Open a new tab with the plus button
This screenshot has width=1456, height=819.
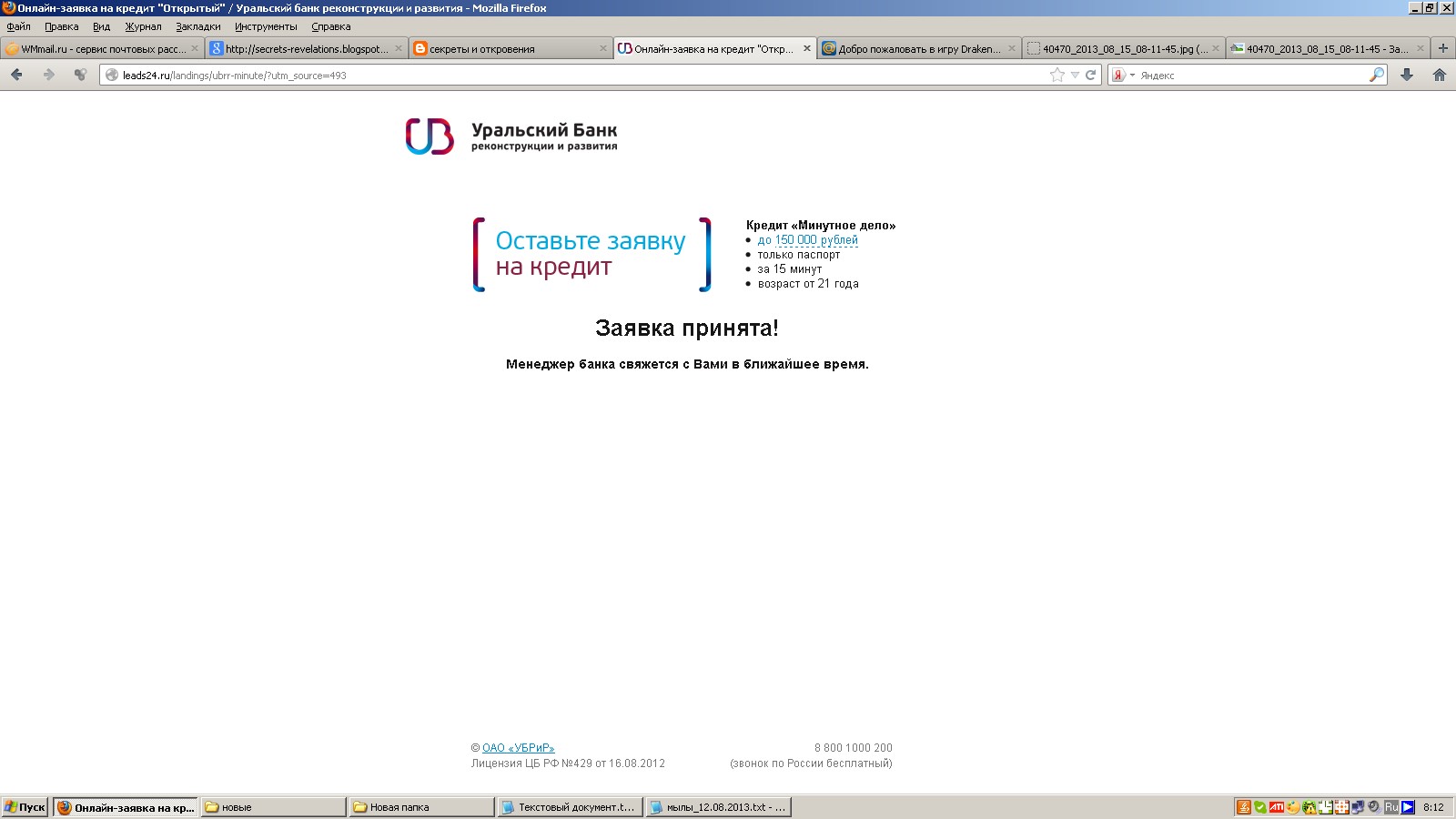point(1442,48)
